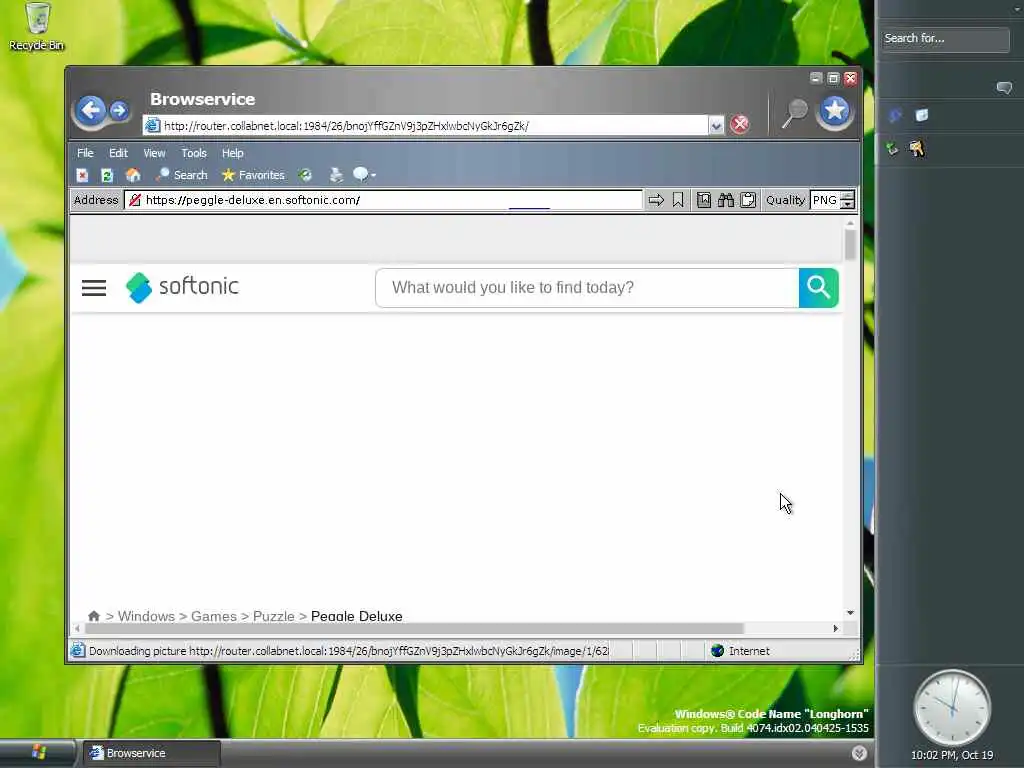Click the bookmark icon beside the Address field
The height and width of the screenshot is (768, 1024).
(x=678, y=200)
